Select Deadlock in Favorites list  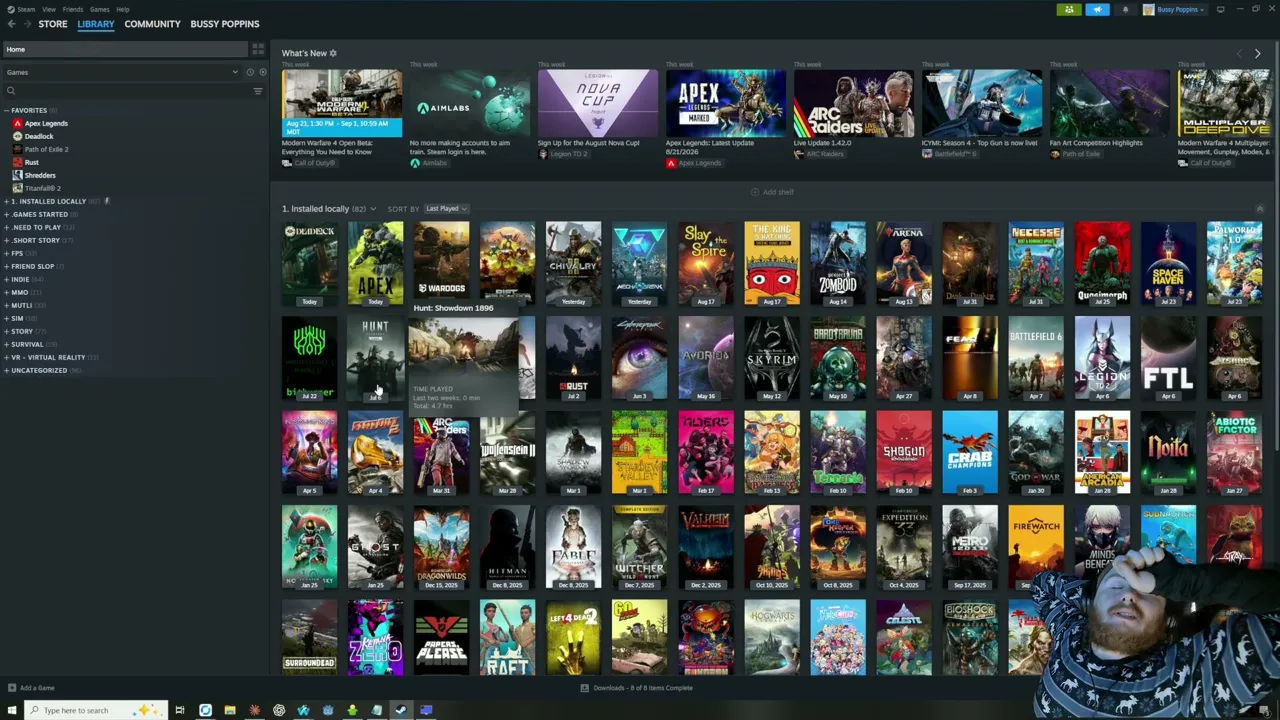coord(39,136)
